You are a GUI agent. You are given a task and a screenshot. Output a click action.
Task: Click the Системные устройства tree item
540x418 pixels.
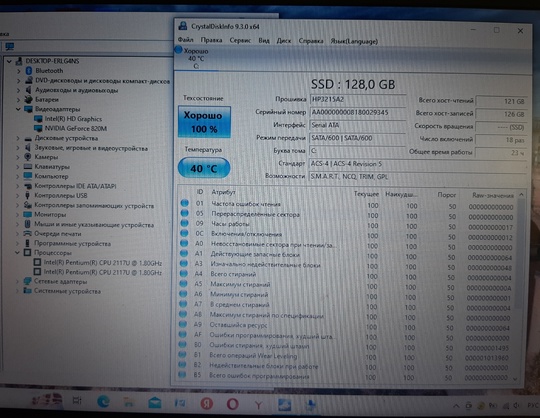click(x=67, y=291)
